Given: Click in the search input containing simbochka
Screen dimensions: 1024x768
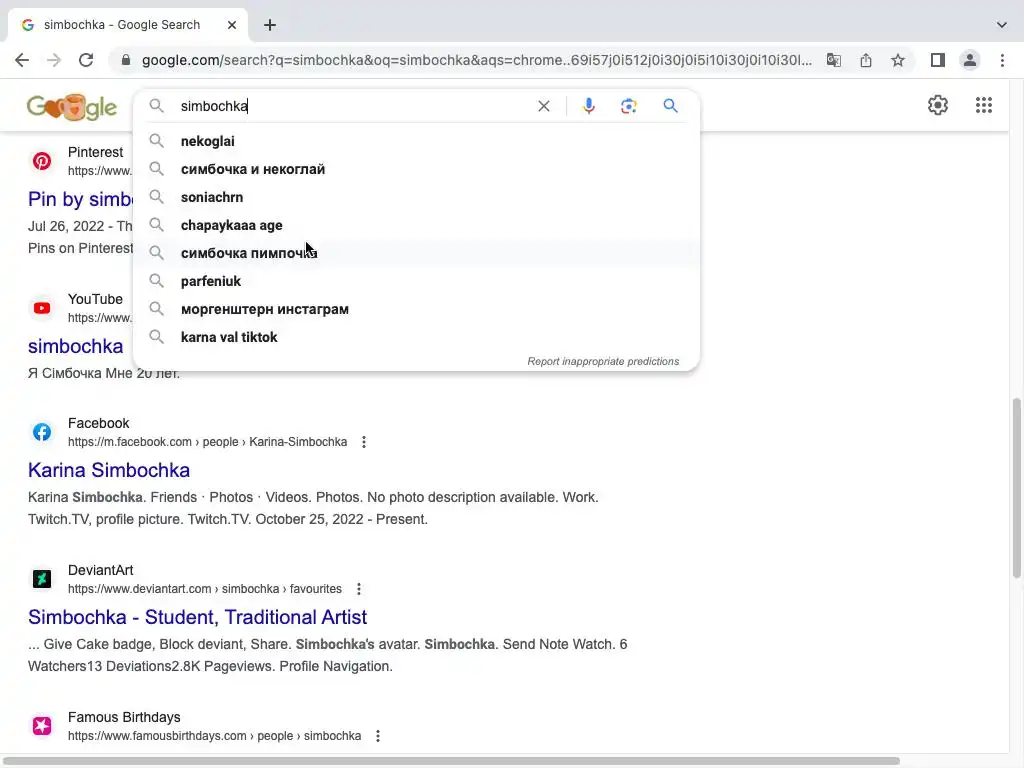Looking at the screenshot, I should (x=353, y=106).
